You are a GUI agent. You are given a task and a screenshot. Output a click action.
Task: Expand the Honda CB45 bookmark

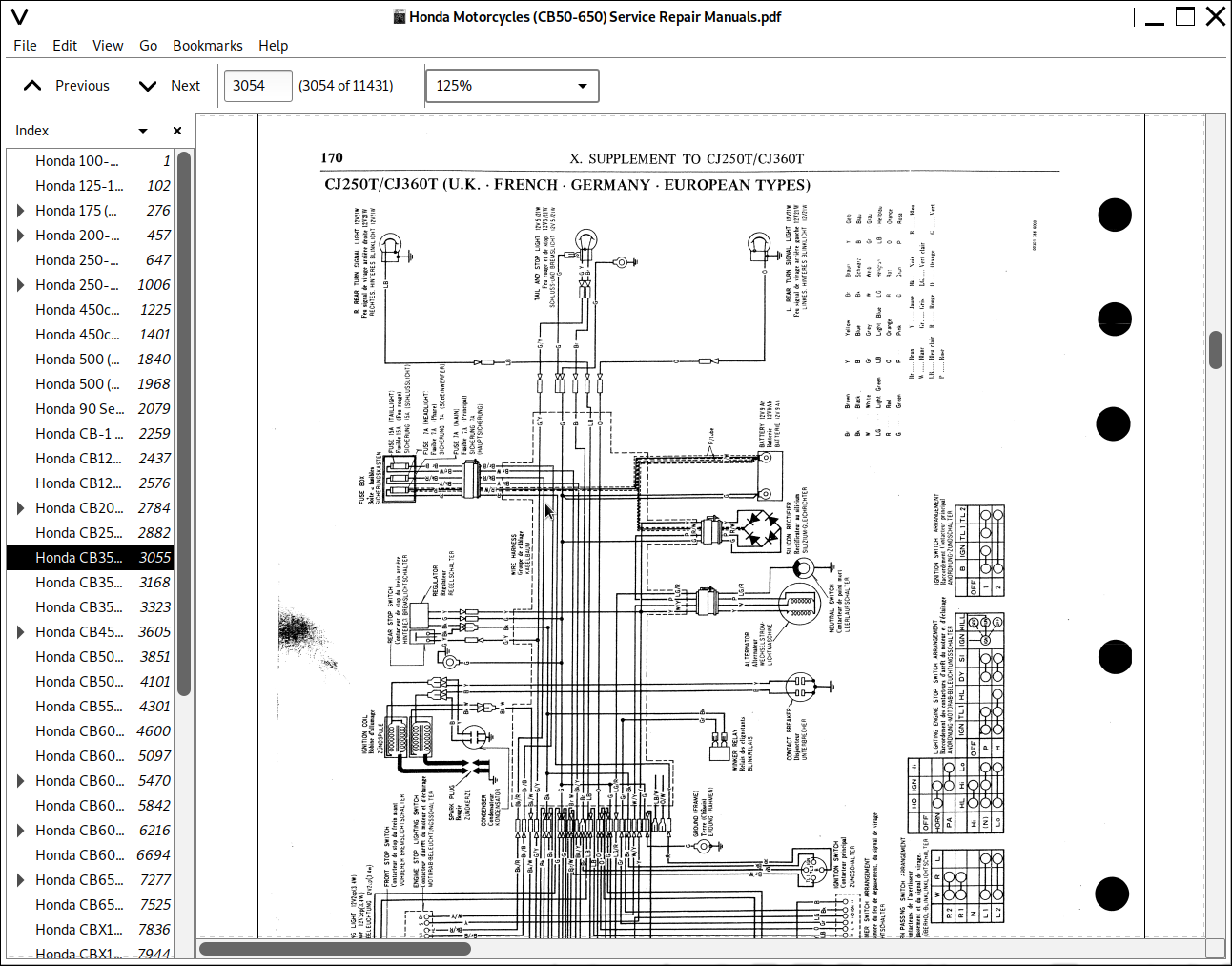20,632
